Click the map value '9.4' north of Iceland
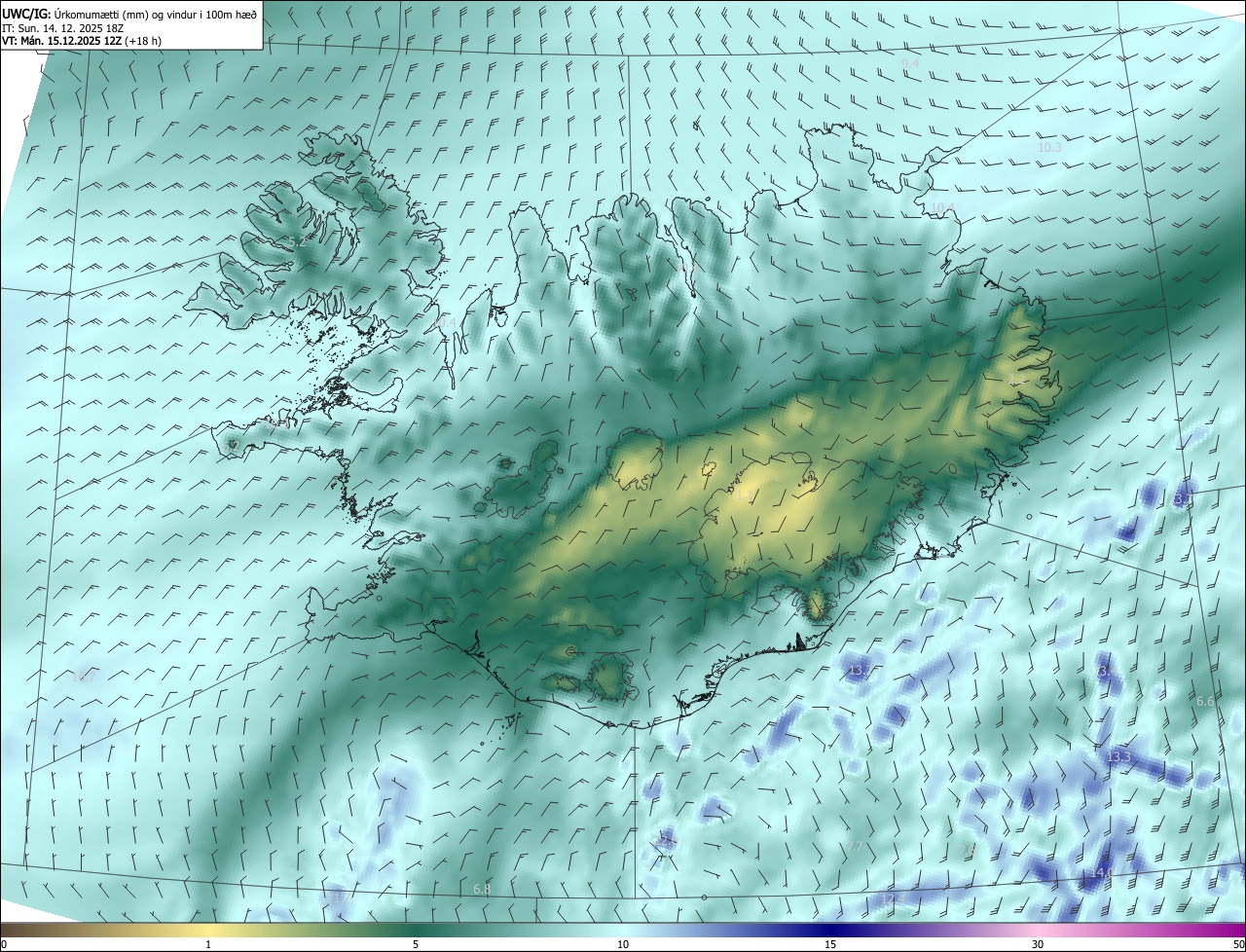 pos(910,63)
